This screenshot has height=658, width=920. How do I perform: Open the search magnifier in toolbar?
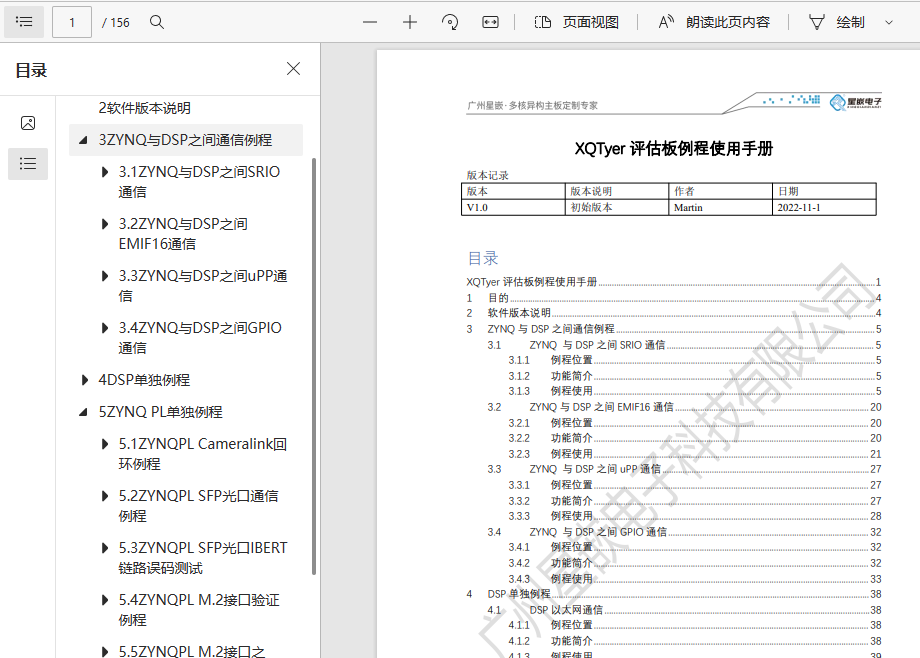157,22
